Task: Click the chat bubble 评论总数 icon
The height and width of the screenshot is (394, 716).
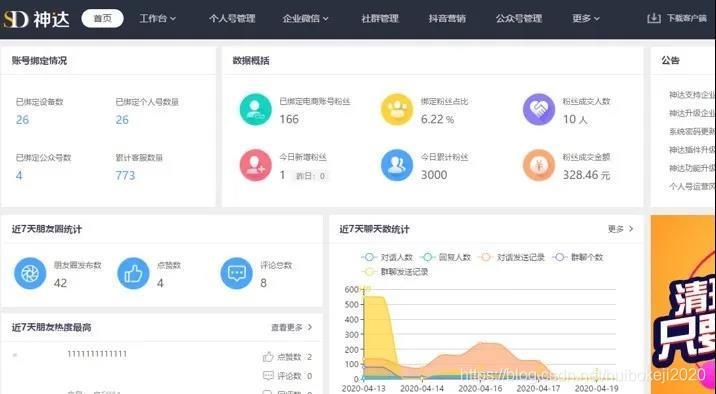Action: [237, 273]
